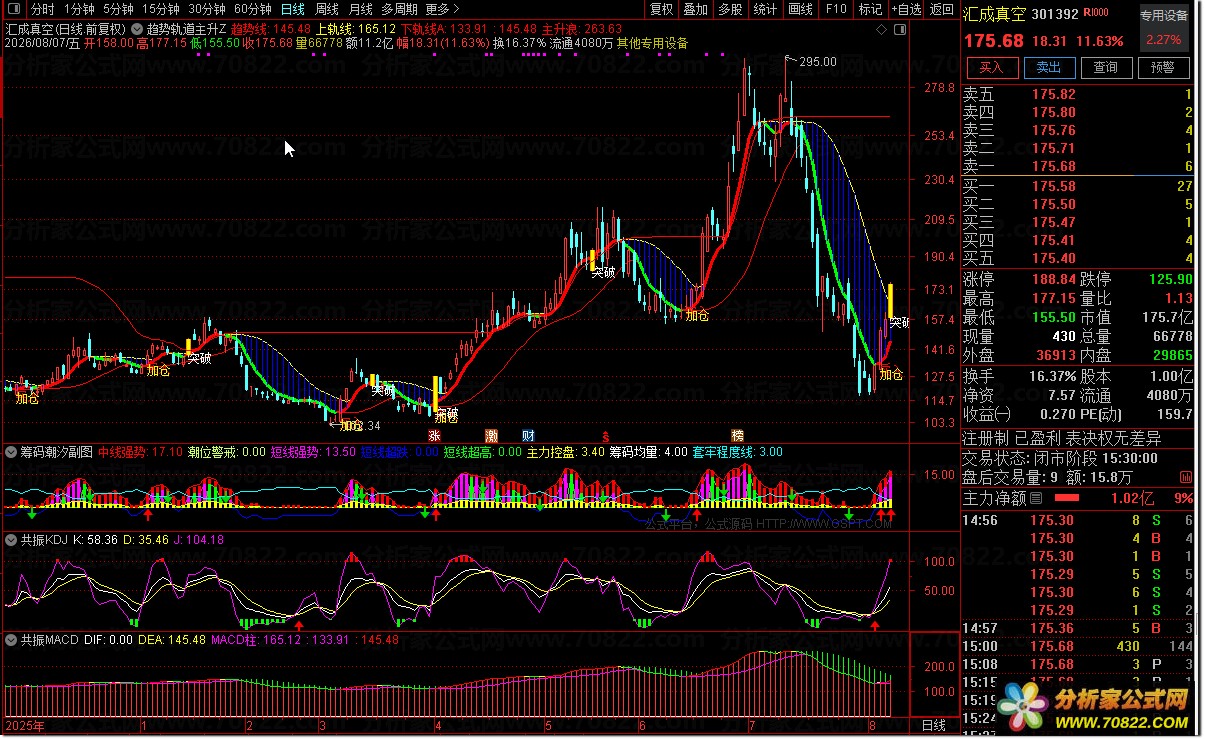
Task: Open the 画线 drawing tools
Action: pos(800,9)
